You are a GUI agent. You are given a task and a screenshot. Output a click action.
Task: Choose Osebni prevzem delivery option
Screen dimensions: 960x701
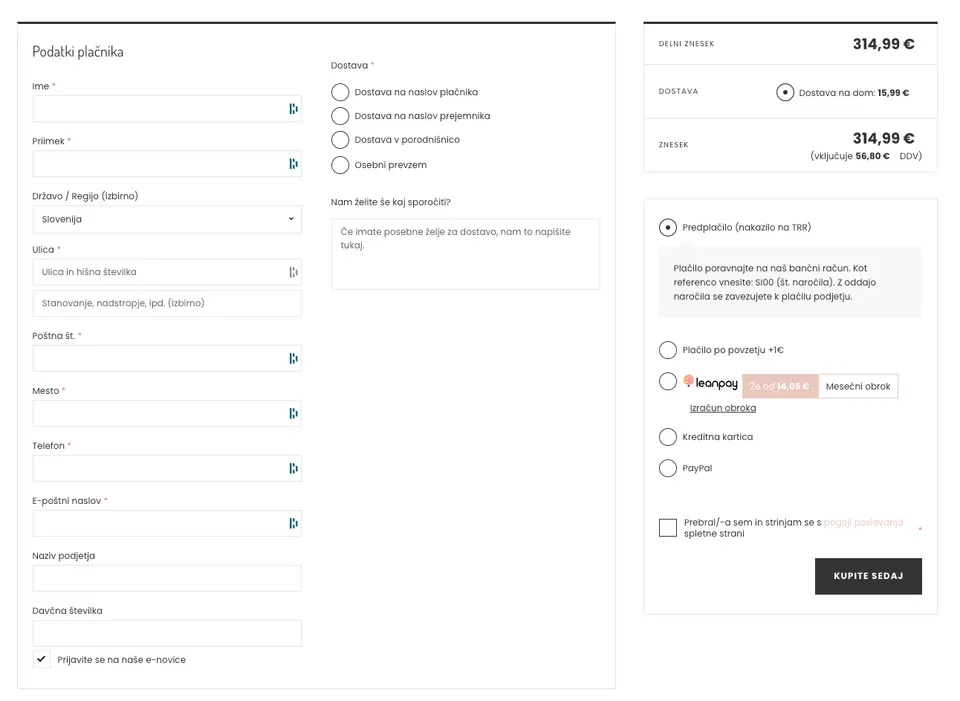[340, 165]
